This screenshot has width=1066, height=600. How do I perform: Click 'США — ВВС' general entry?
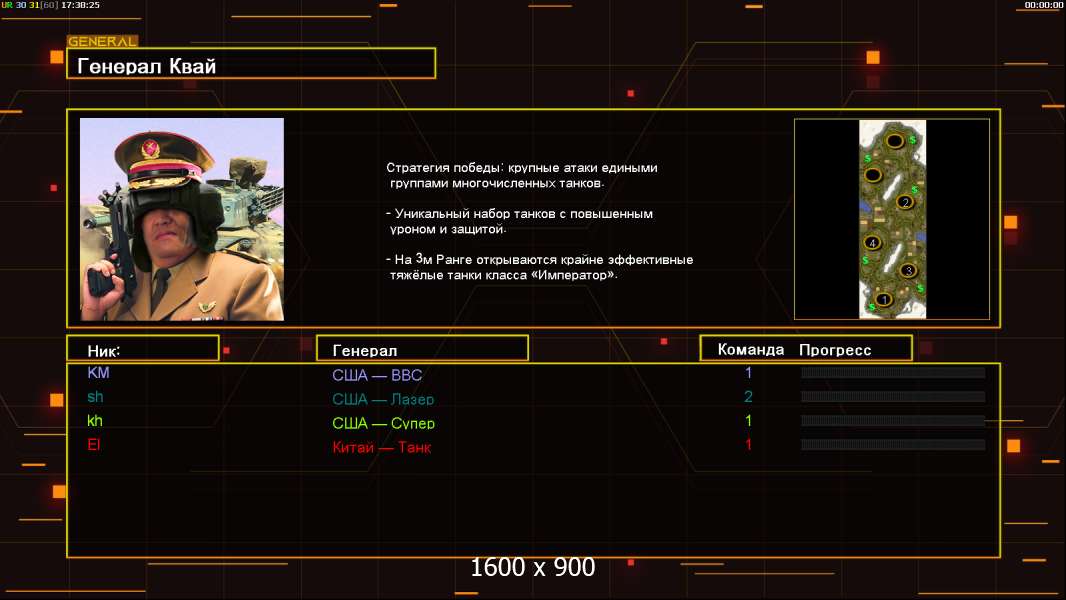(x=377, y=375)
